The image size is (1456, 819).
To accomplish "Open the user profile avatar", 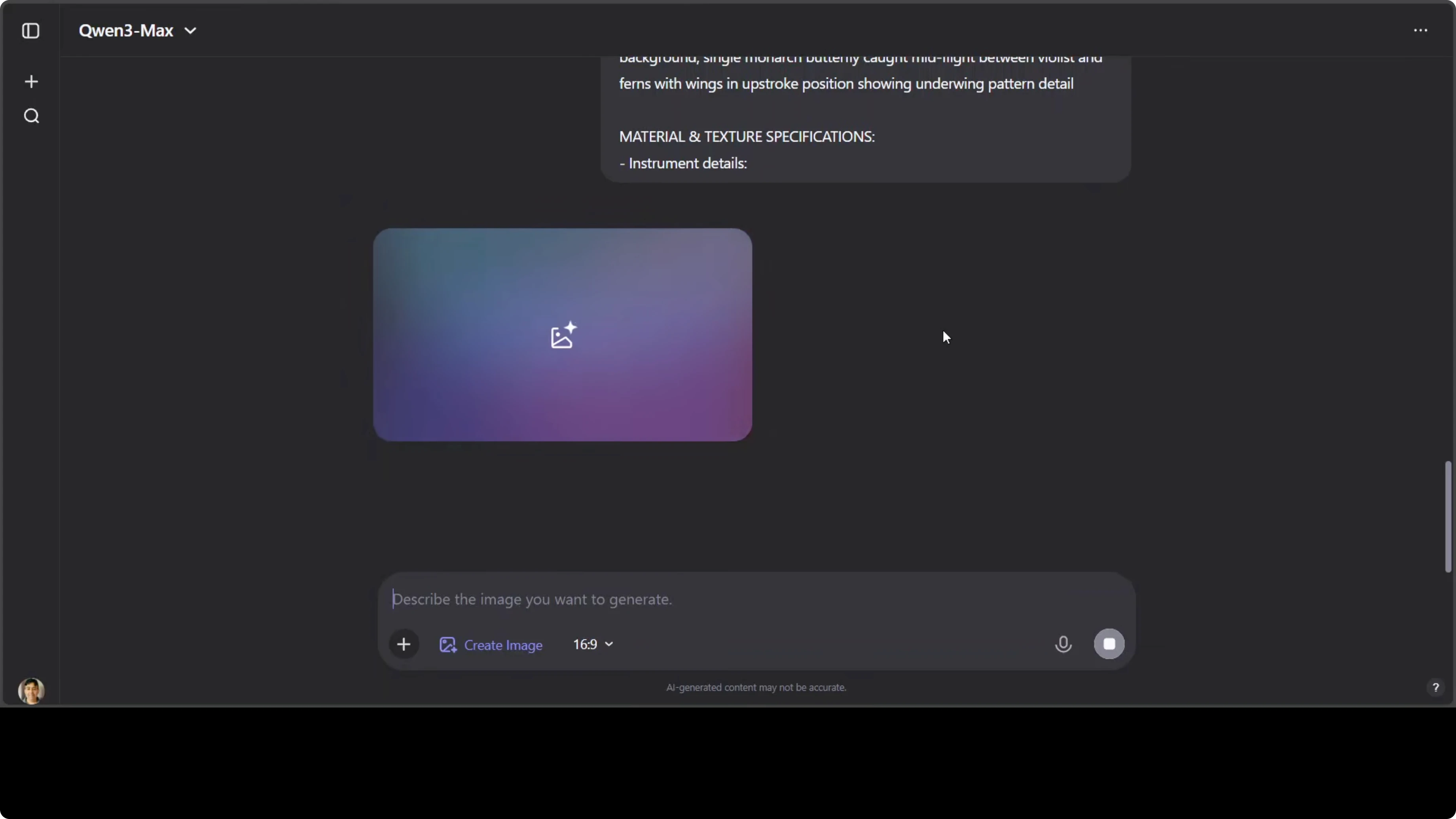I will click(x=31, y=691).
